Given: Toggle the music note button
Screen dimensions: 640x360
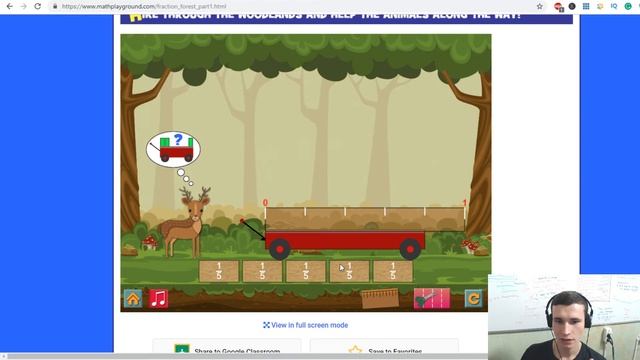Looking at the screenshot, I should (x=158, y=299).
